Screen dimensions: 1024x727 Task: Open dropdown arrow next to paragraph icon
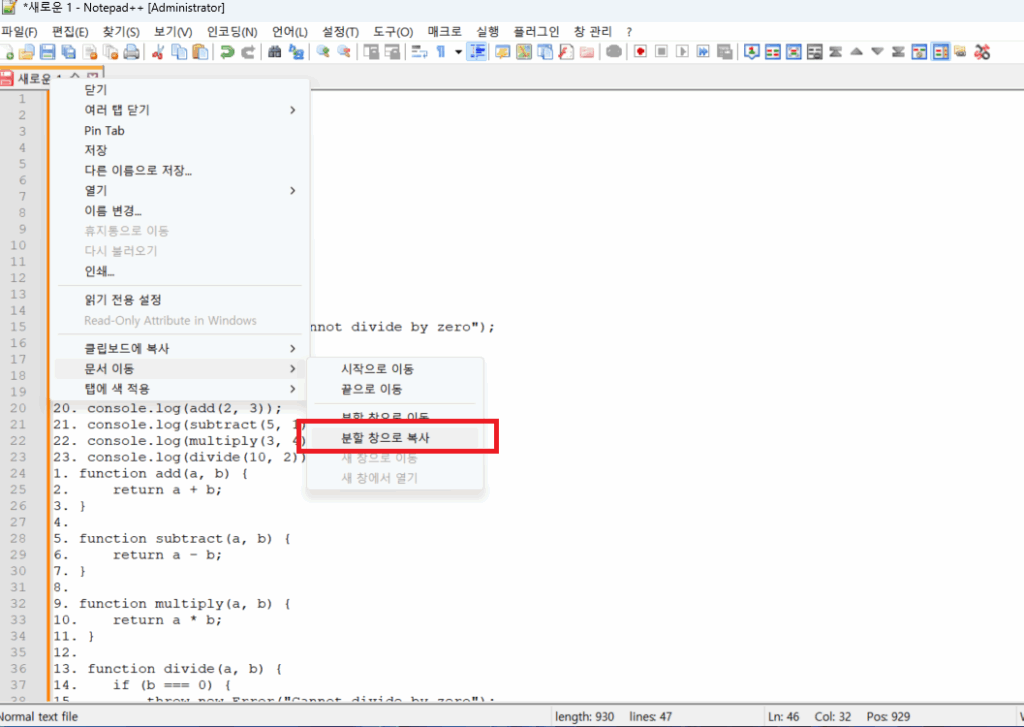459,52
